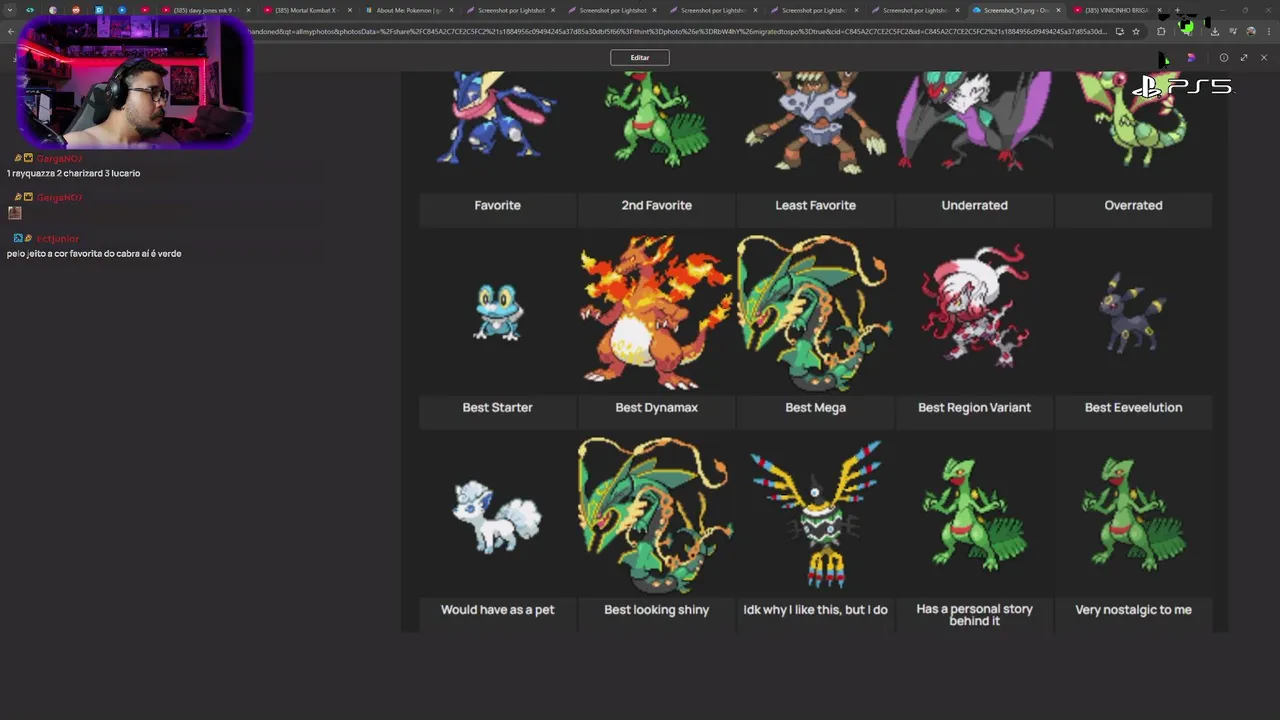Click the 'Underrated' label
Viewport: 1280px width, 720px height.
coord(974,205)
